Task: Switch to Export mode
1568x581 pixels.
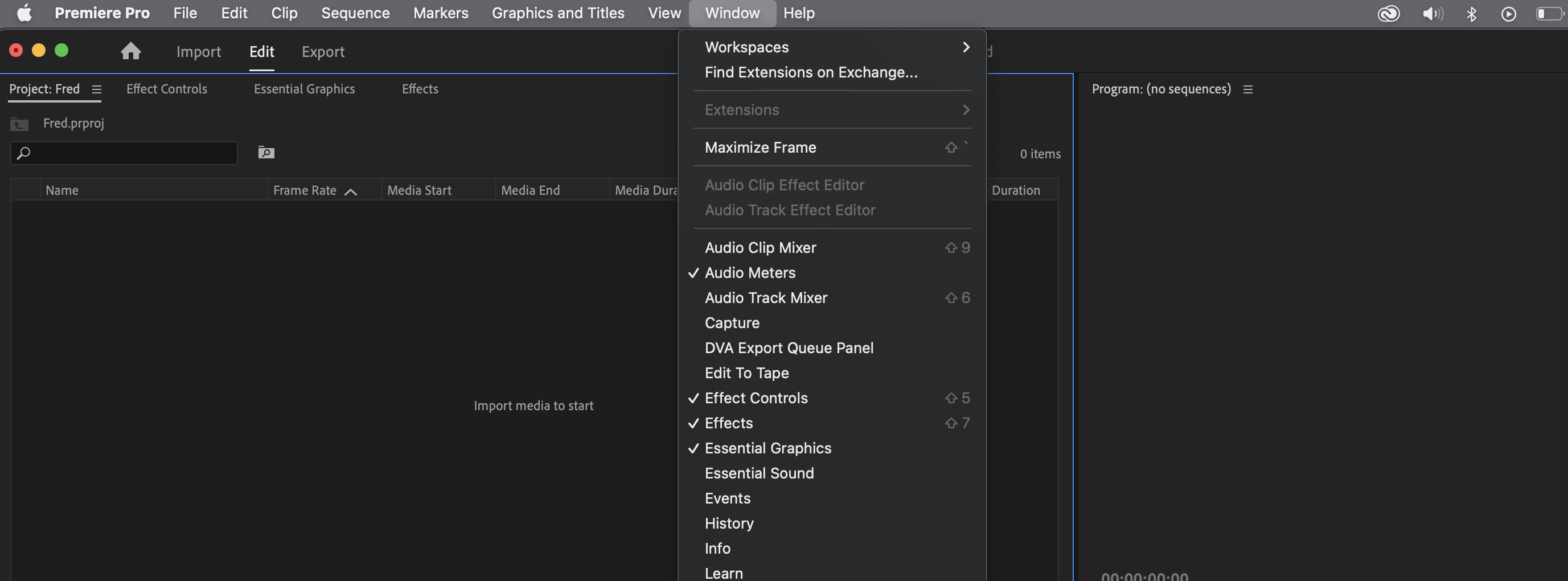Action: click(323, 52)
